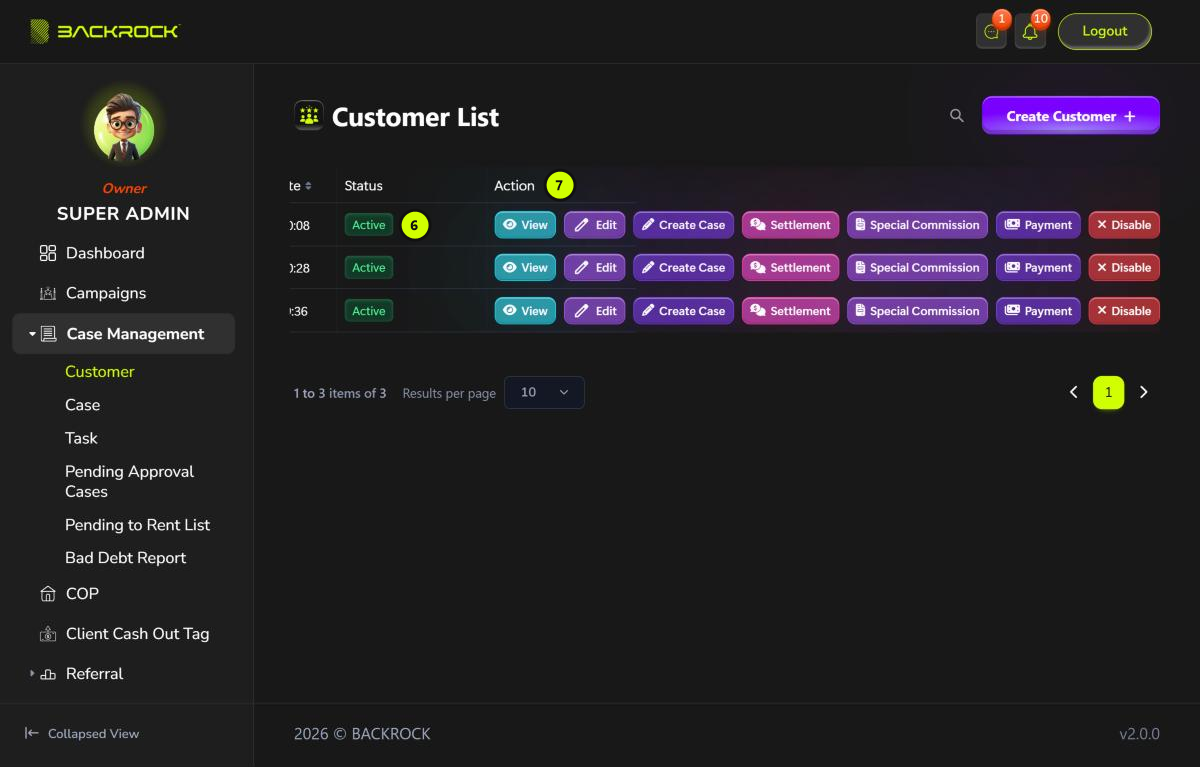The height and width of the screenshot is (767, 1200).
Task: Disable the first customer
Action: tap(1124, 225)
